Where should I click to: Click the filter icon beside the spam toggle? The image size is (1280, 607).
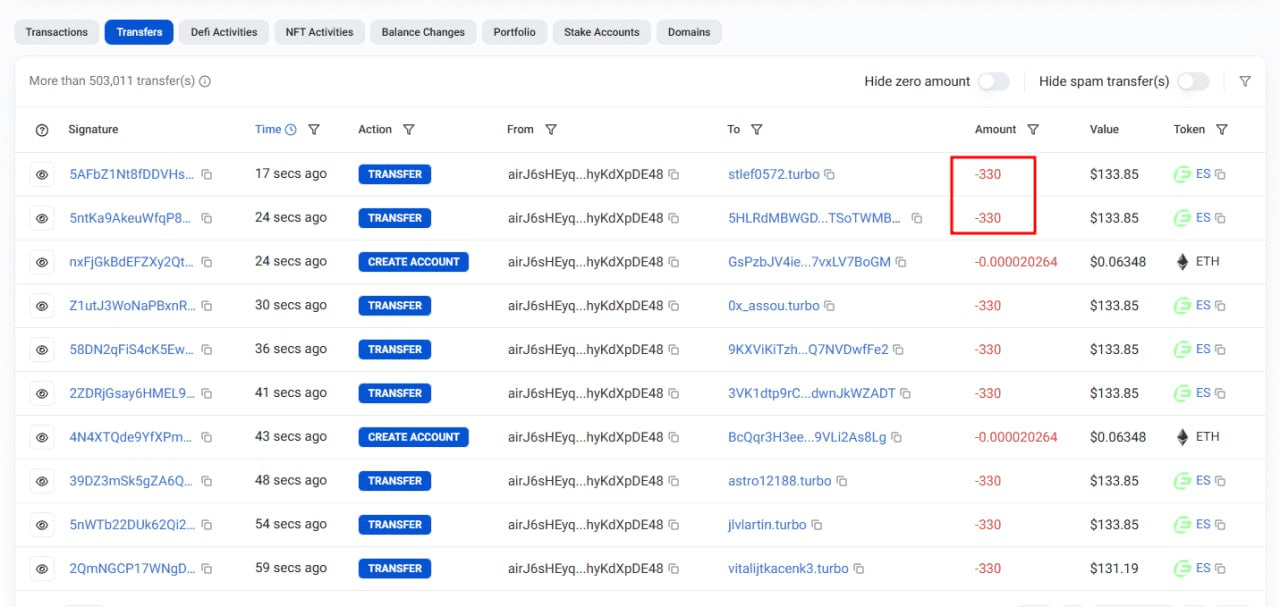tap(1245, 81)
